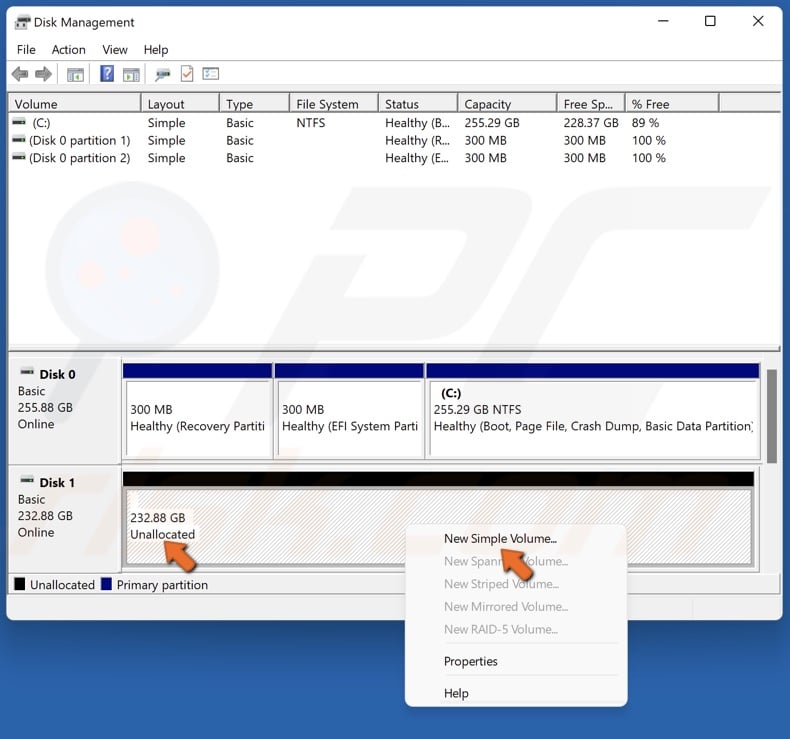Open the File menu
This screenshot has height=739, width=790.
pos(26,50)
